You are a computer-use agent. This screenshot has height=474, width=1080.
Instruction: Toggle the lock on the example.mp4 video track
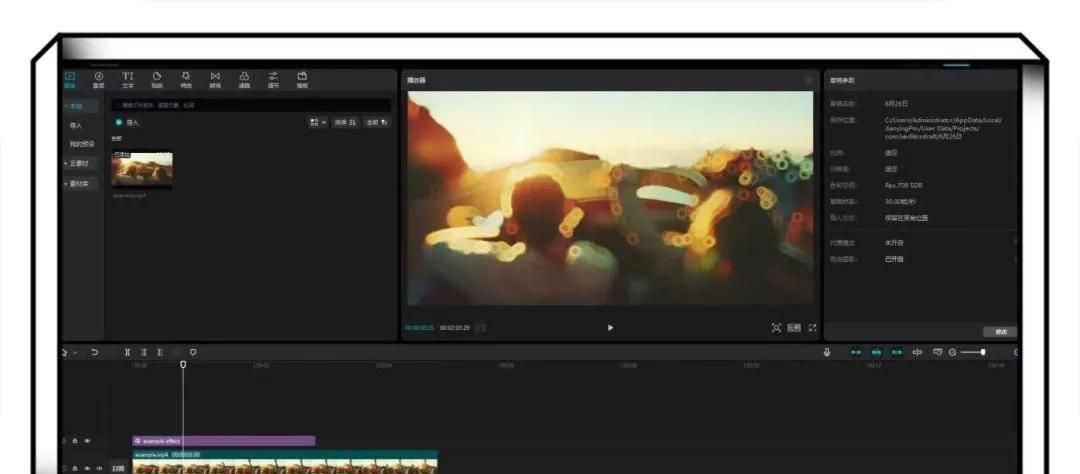tap(75, 468)
